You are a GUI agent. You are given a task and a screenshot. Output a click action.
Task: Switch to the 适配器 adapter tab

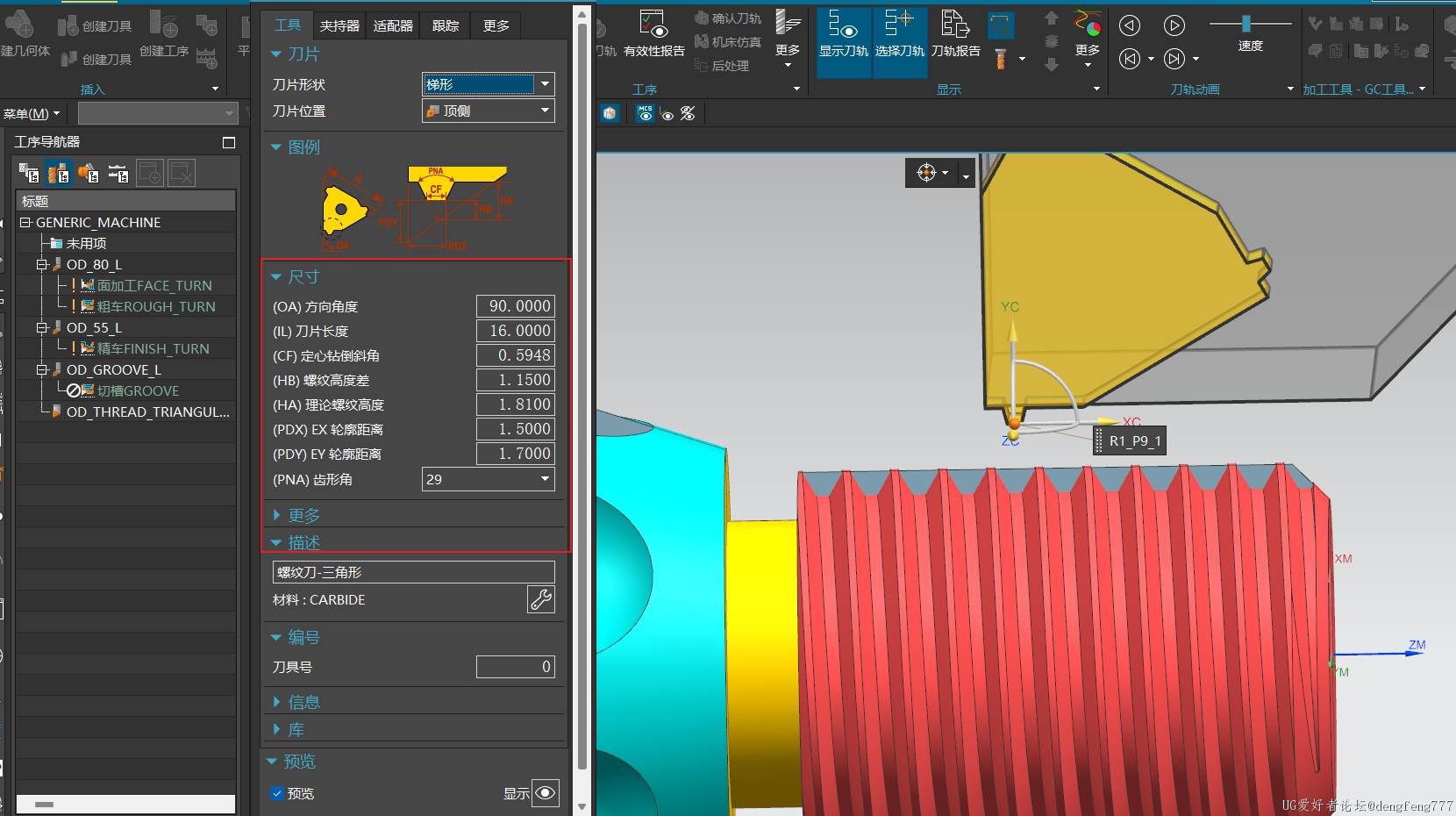pyautogui.click(x=393, y=25)
